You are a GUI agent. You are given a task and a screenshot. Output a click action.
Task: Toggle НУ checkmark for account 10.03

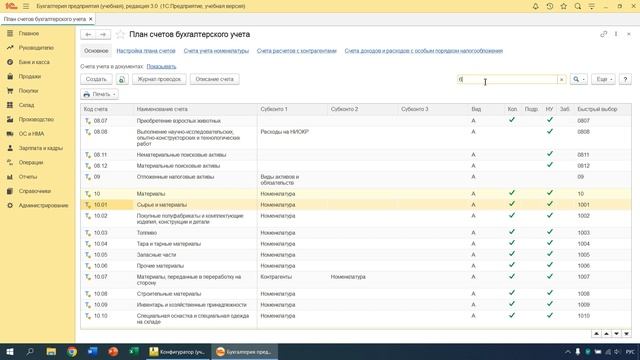550,232
